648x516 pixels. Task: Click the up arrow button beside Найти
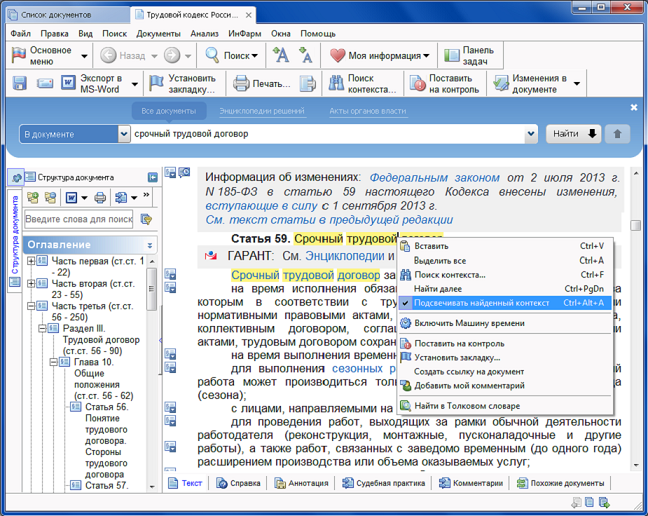(617, 134)
